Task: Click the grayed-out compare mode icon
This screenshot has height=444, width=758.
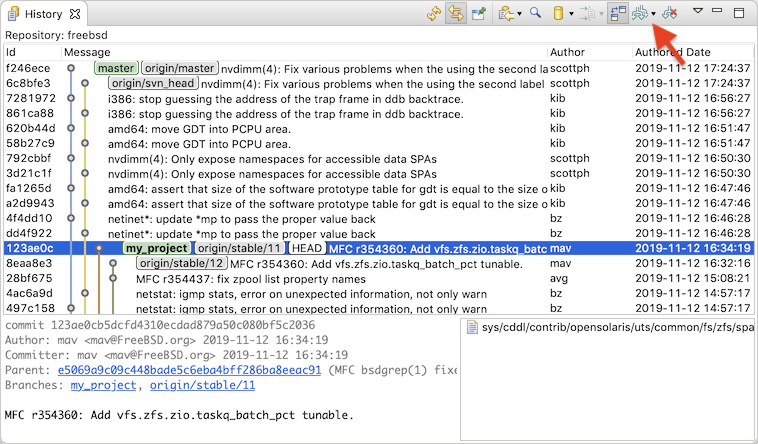Action: coord(587,14)
